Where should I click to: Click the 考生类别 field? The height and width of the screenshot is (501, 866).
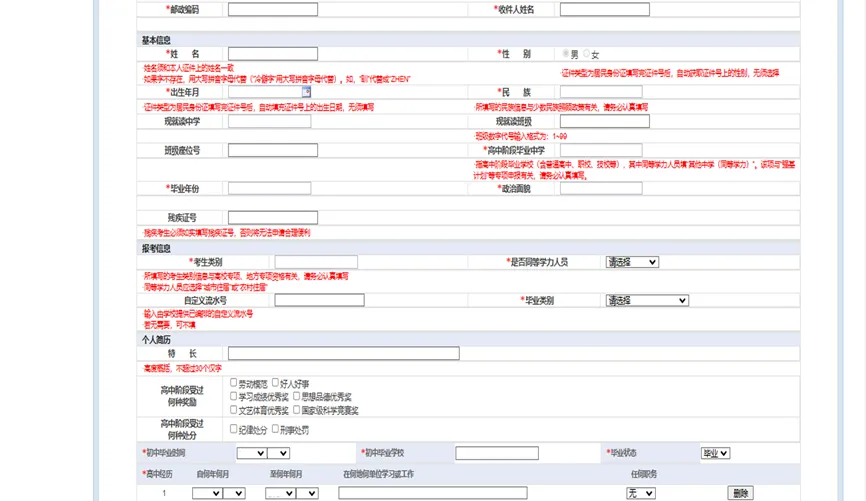point(316,262)
